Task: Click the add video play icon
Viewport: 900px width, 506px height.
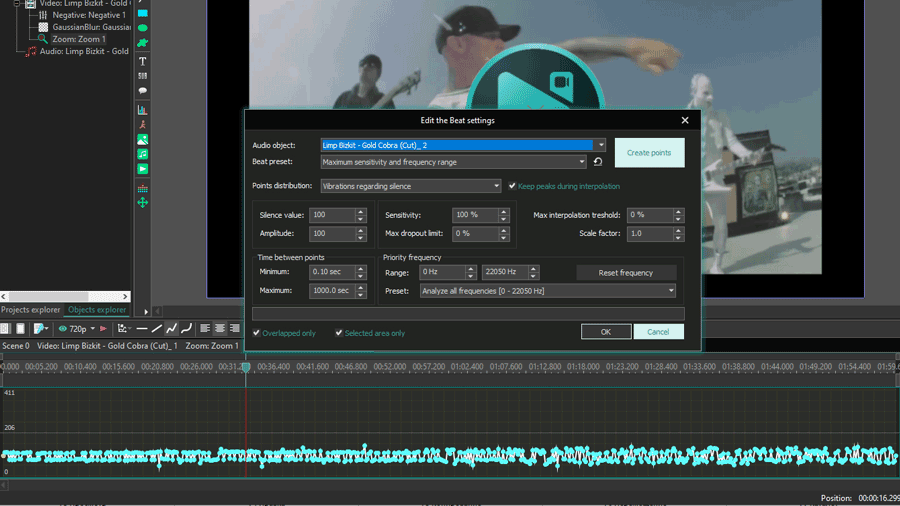Action: (142, 169)
